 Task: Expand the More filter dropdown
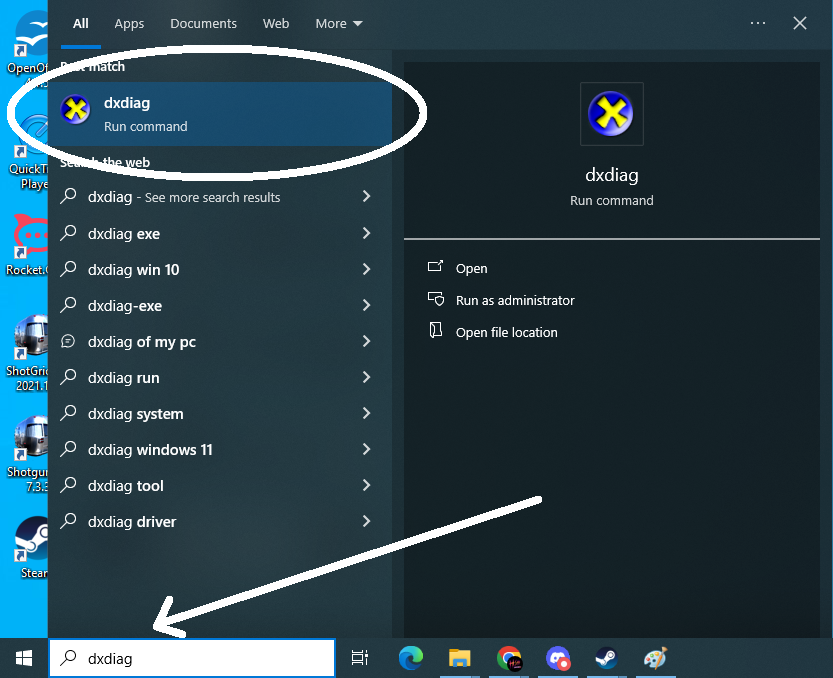[x=339, y=24]
